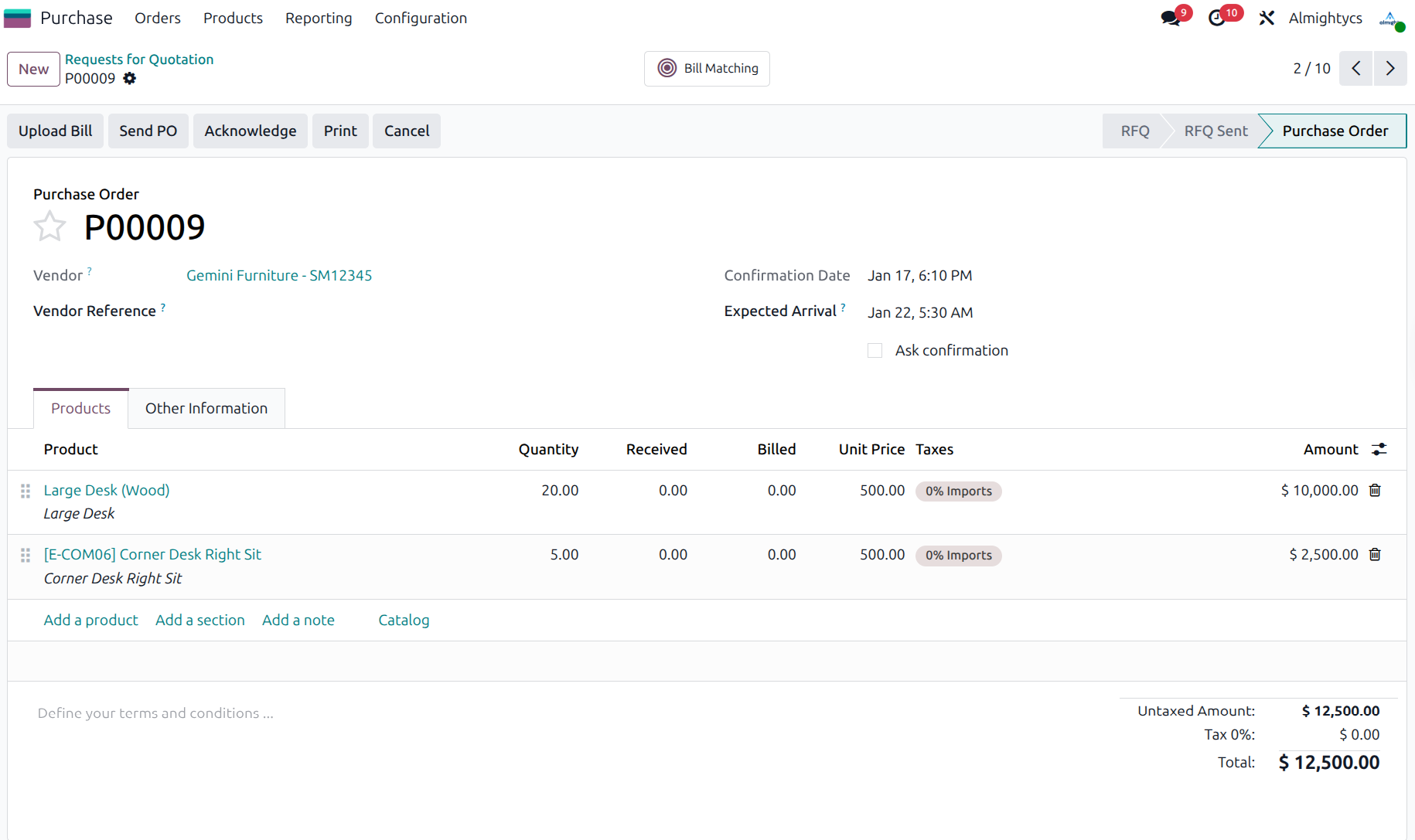Click the $ 10,000.00 amount cell

pyautogui.click(x=1319, y=490)
